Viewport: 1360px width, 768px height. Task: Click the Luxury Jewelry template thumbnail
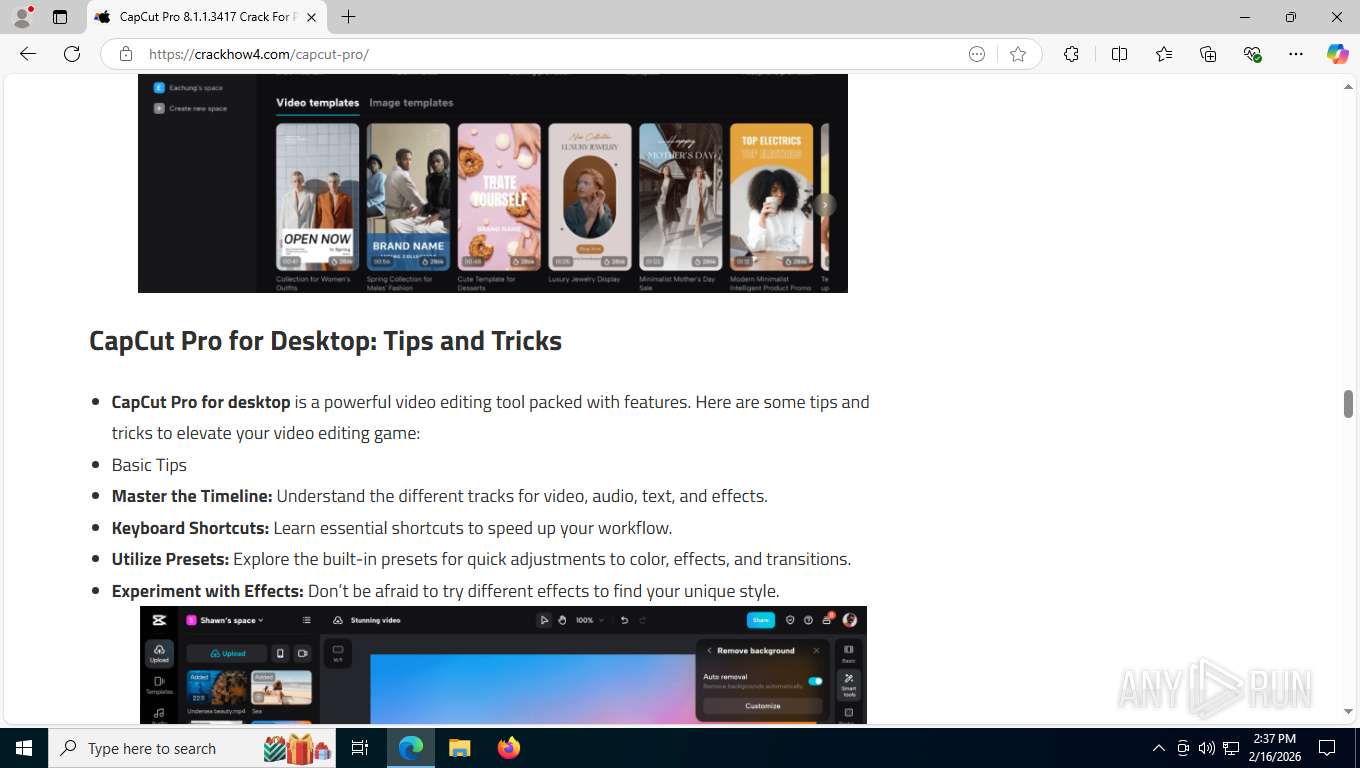[x=590, y=197]
